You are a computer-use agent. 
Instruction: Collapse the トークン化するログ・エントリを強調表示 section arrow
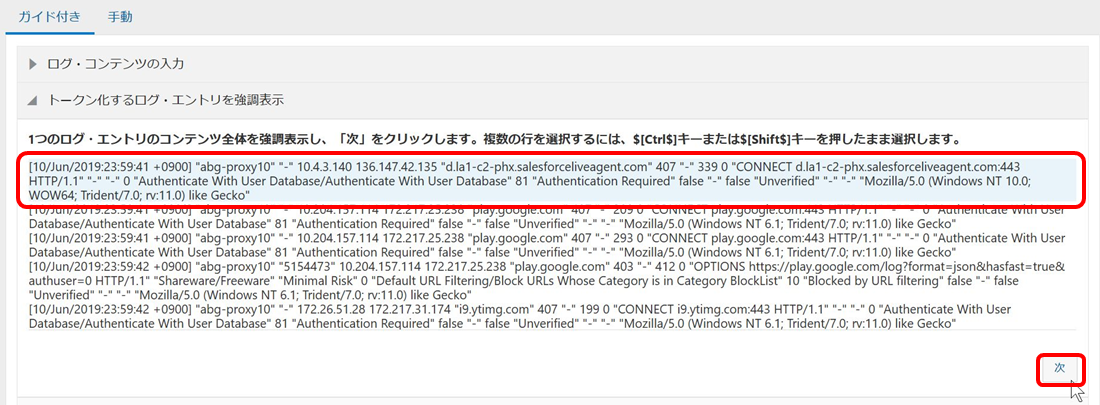tap(32, 100)
